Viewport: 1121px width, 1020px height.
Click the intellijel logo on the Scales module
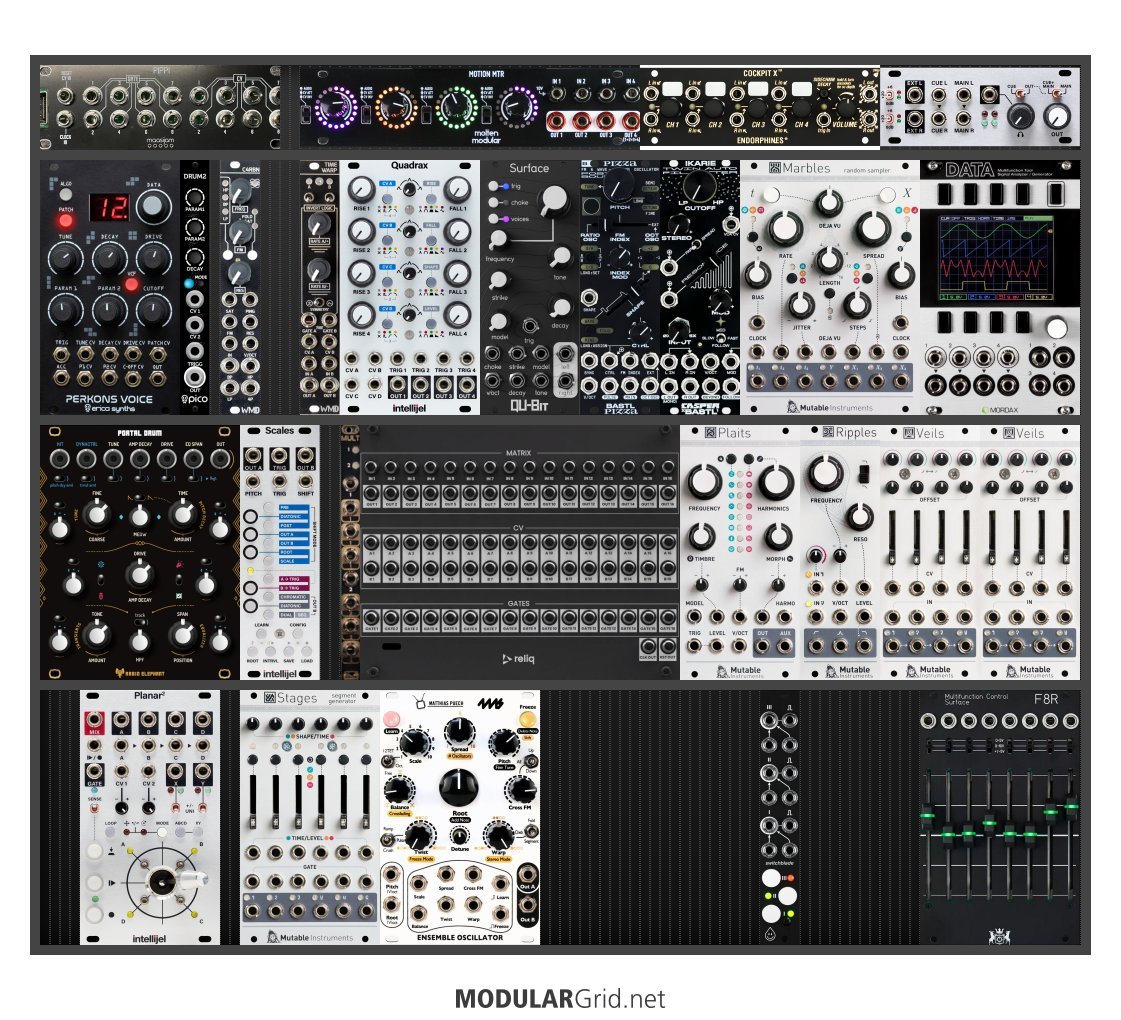280,673
